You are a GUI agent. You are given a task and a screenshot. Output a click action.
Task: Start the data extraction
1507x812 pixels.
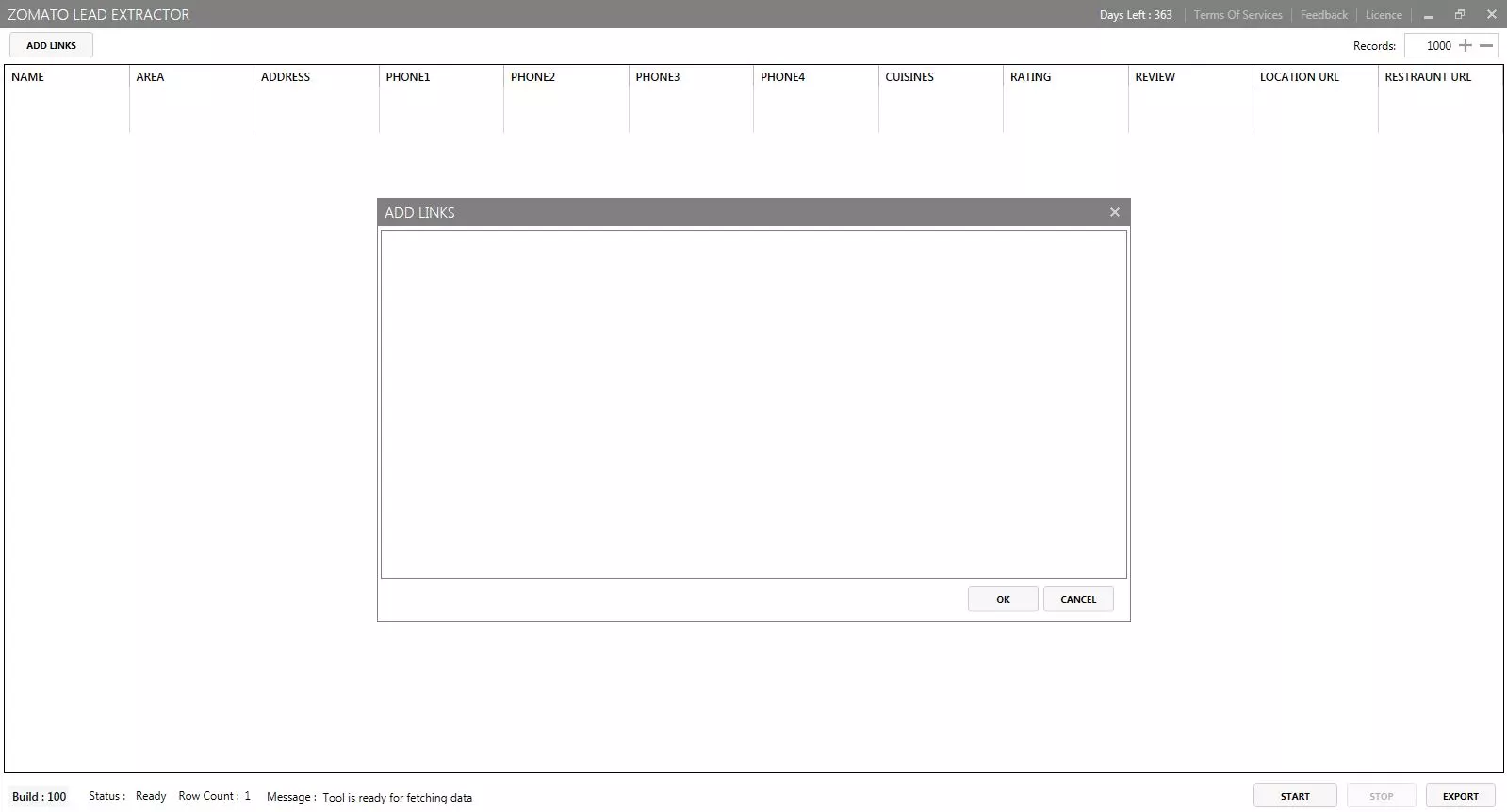tap(1294, 796)
